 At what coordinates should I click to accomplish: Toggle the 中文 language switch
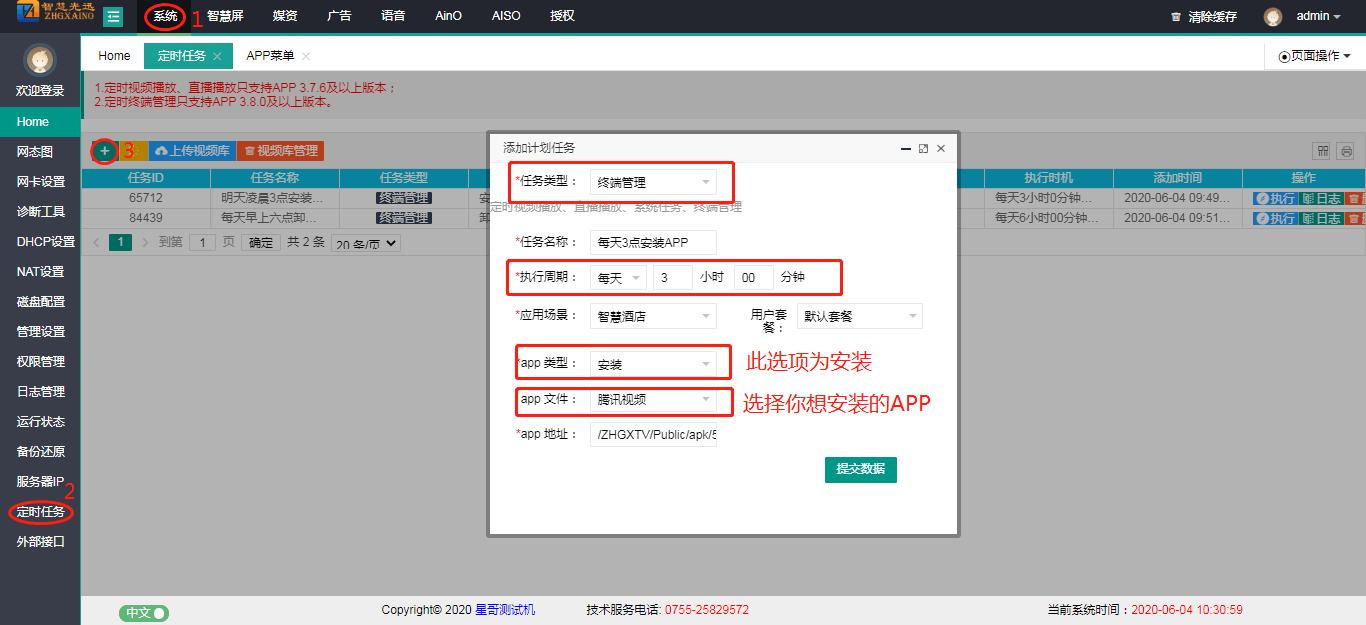pos(144,612)
